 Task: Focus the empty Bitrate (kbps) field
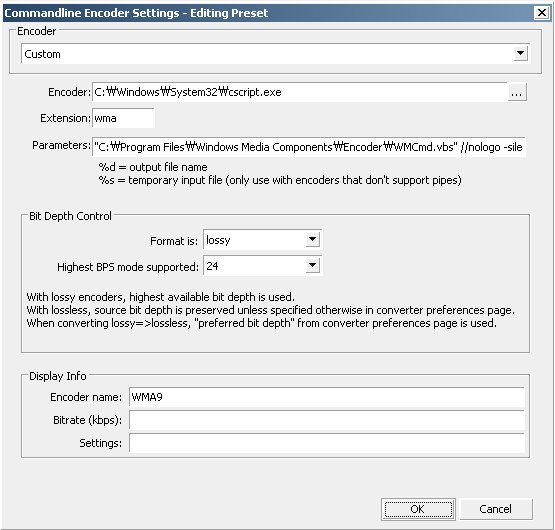click(327, 420)
